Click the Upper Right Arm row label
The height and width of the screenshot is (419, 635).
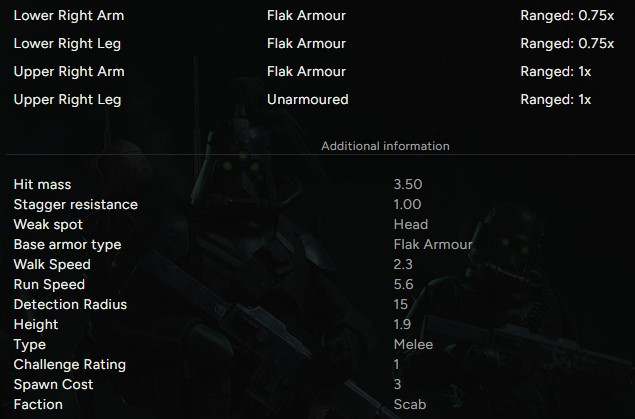(69, 72)
